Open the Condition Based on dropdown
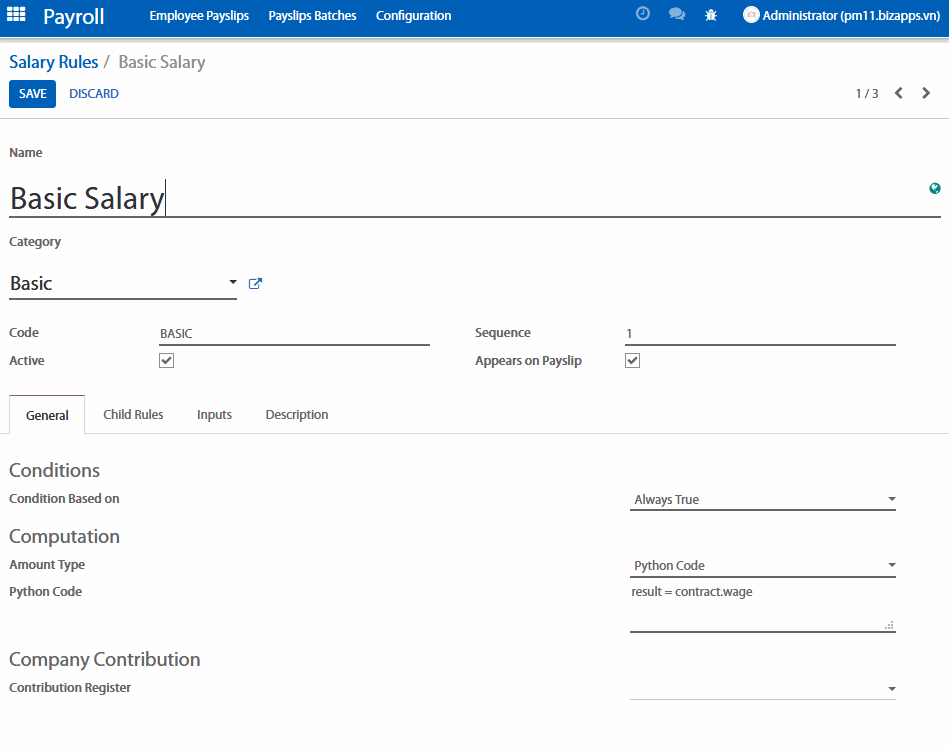Image resolution: width=949 pixels, height=751 pixels. tap(762, 499)
